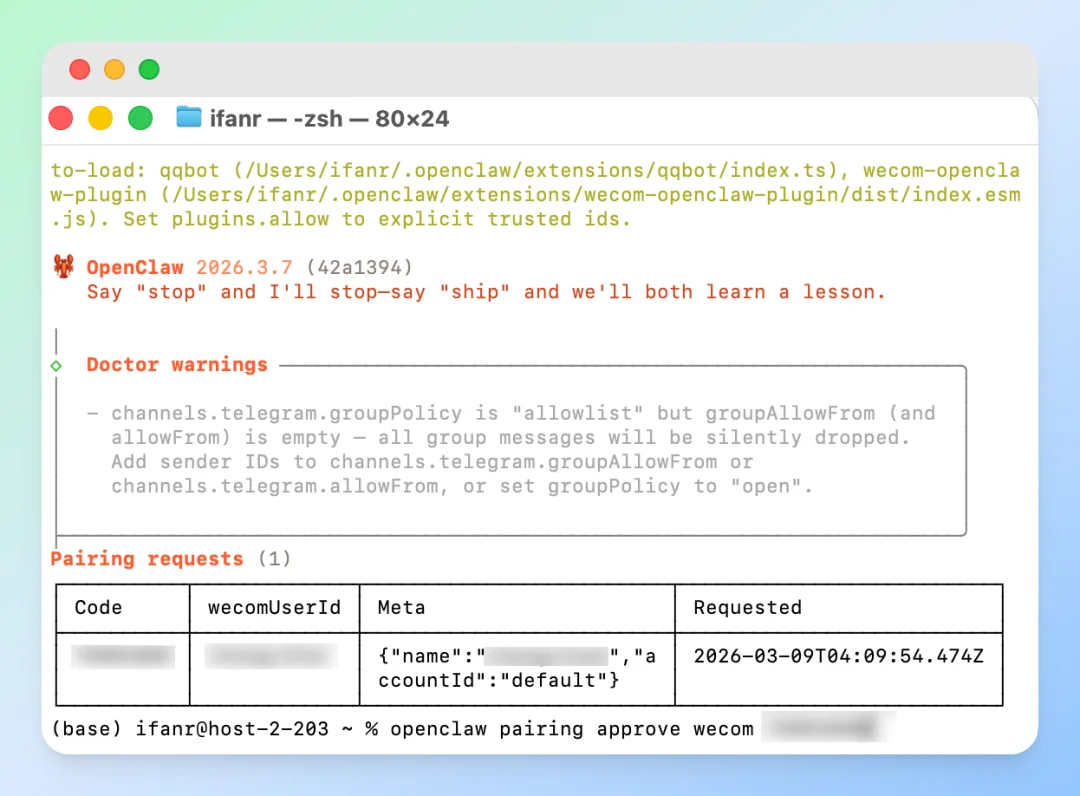The height and width of the screenshot is (796, 1080).
Task: Click the OpenClaw version number 2026.3.7
Action: [244, 268]
